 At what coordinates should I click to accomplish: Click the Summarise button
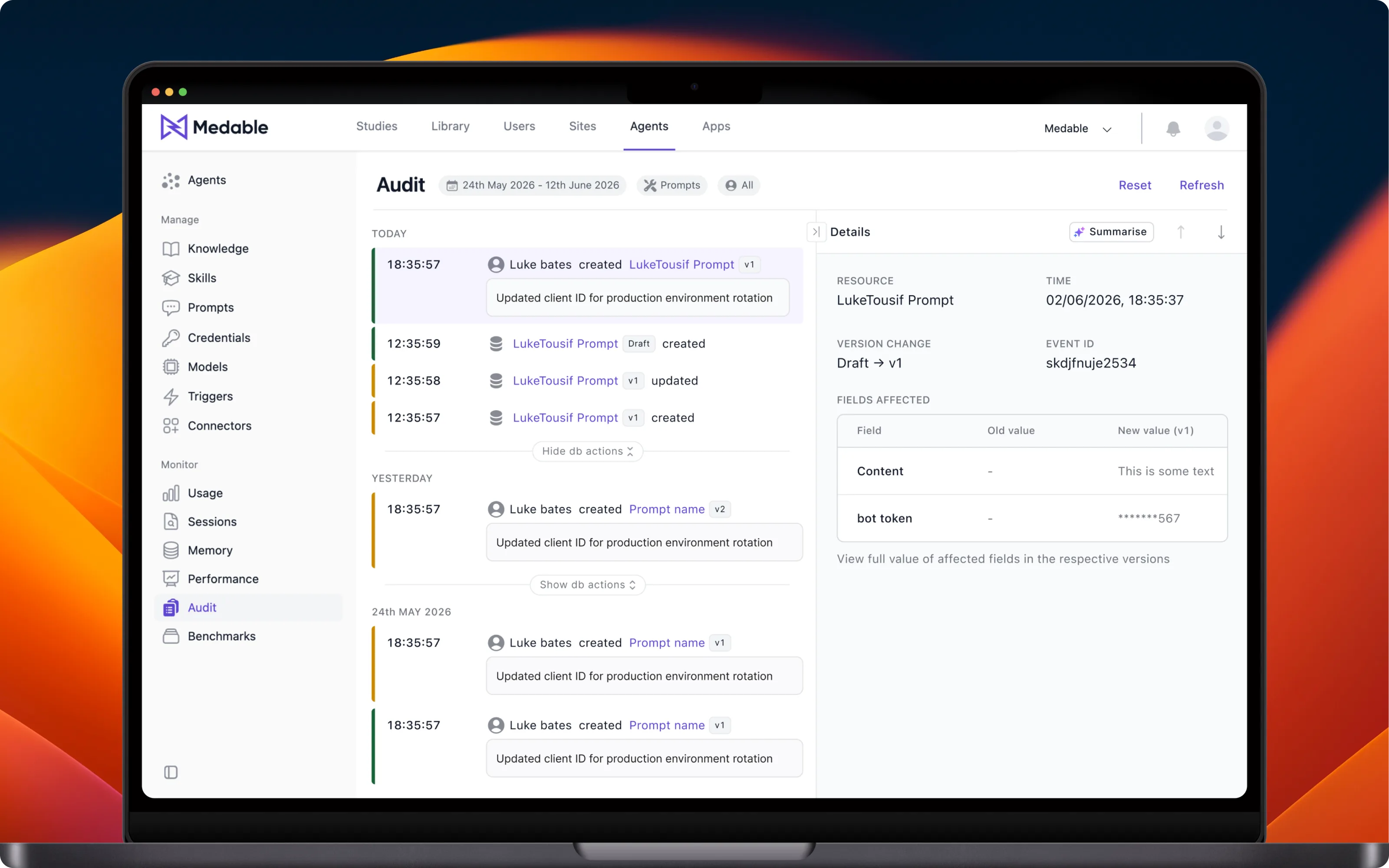coord(1111,232)
